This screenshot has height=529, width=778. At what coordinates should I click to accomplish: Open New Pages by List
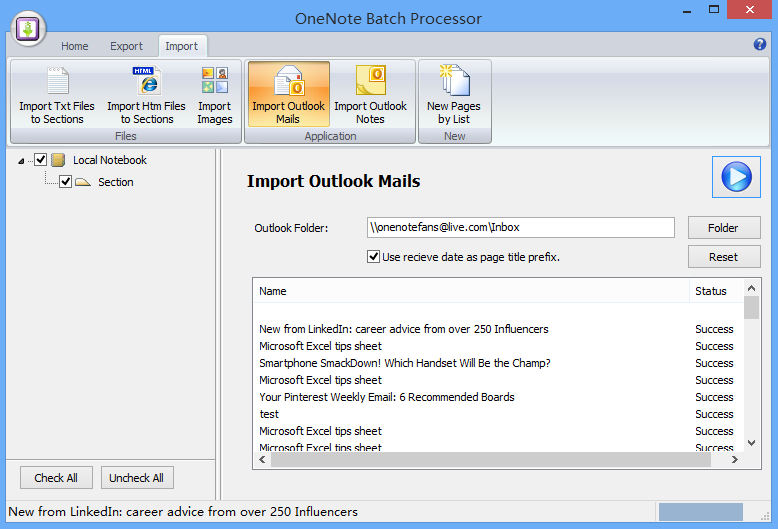point(454,94)
